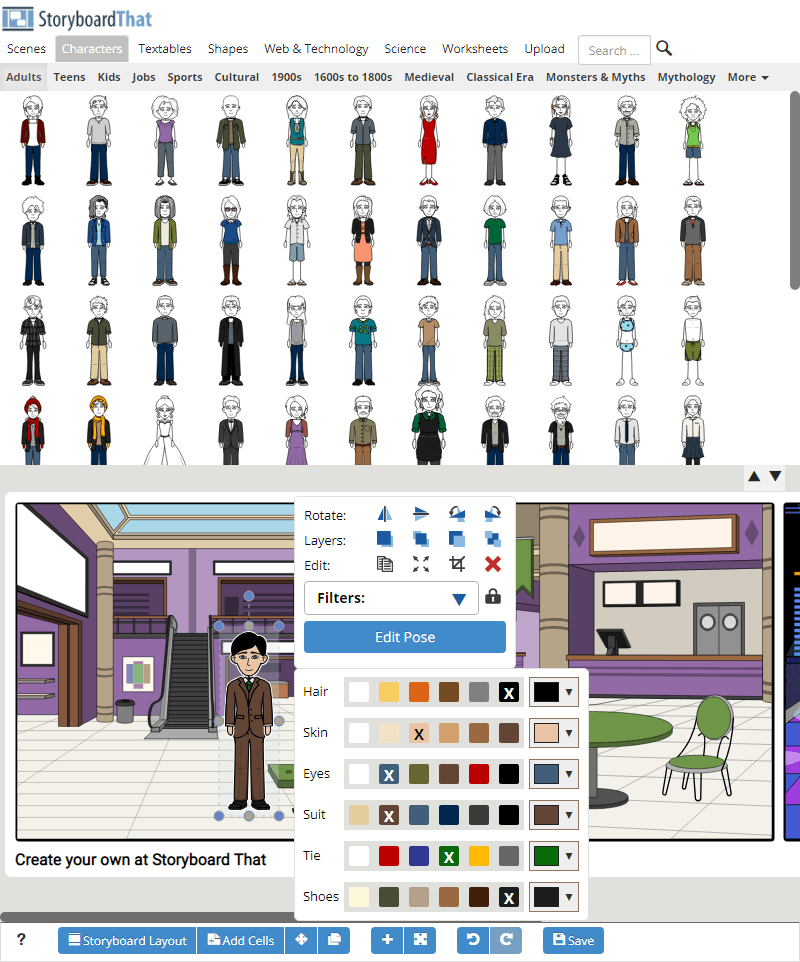
Task: Toggle the lock icon beside Filters
Action: point(492,598)
